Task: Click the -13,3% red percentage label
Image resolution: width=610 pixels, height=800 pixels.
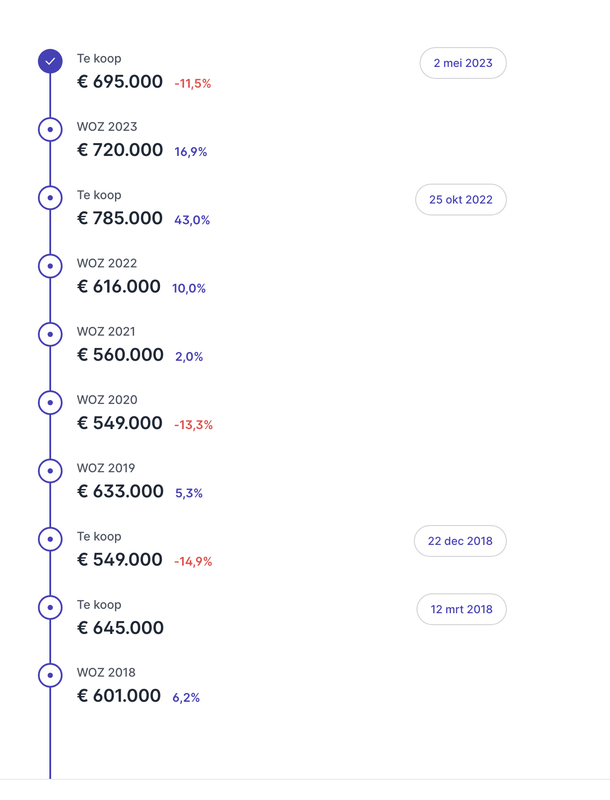Action: 193,425
